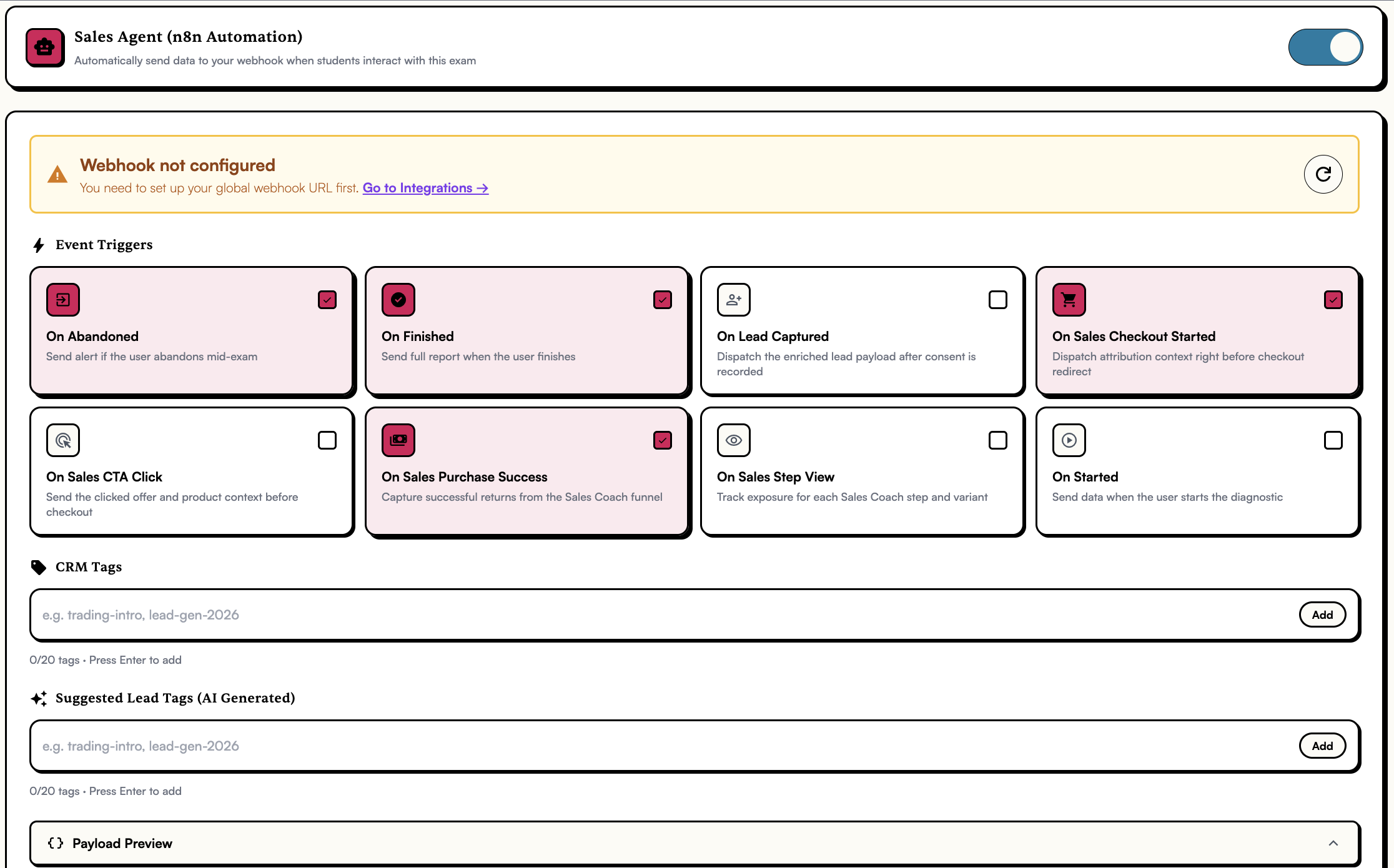Enable the On Lead Captured checkbox
This screenshot has width=1394, height=868.
(997, 300)
